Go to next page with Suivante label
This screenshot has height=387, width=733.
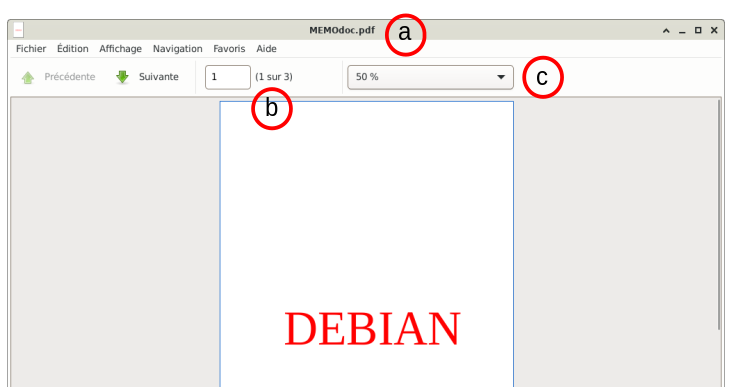tap(158, 77)
